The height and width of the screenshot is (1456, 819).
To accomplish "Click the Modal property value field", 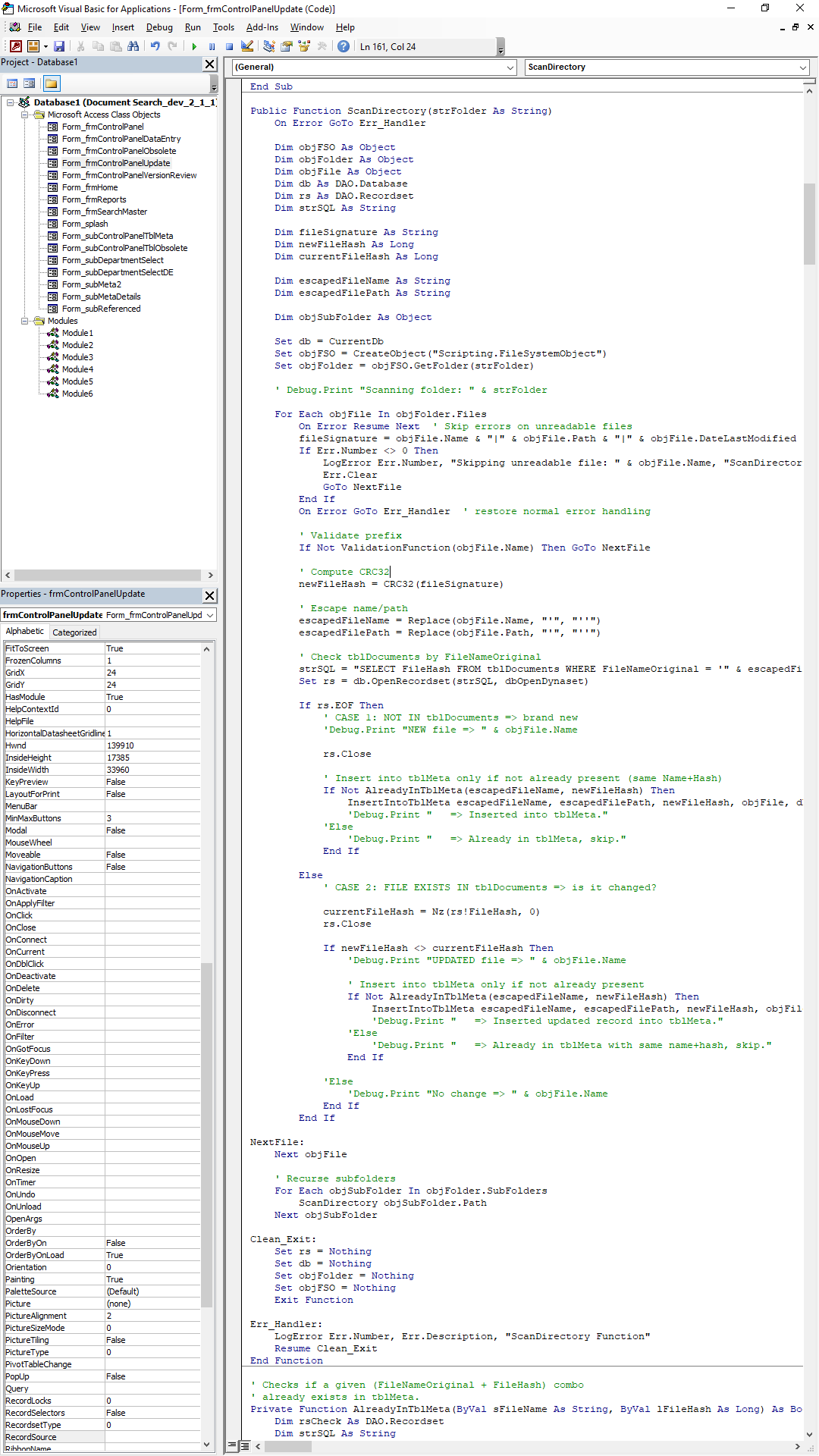I will (x=152, y=830).
